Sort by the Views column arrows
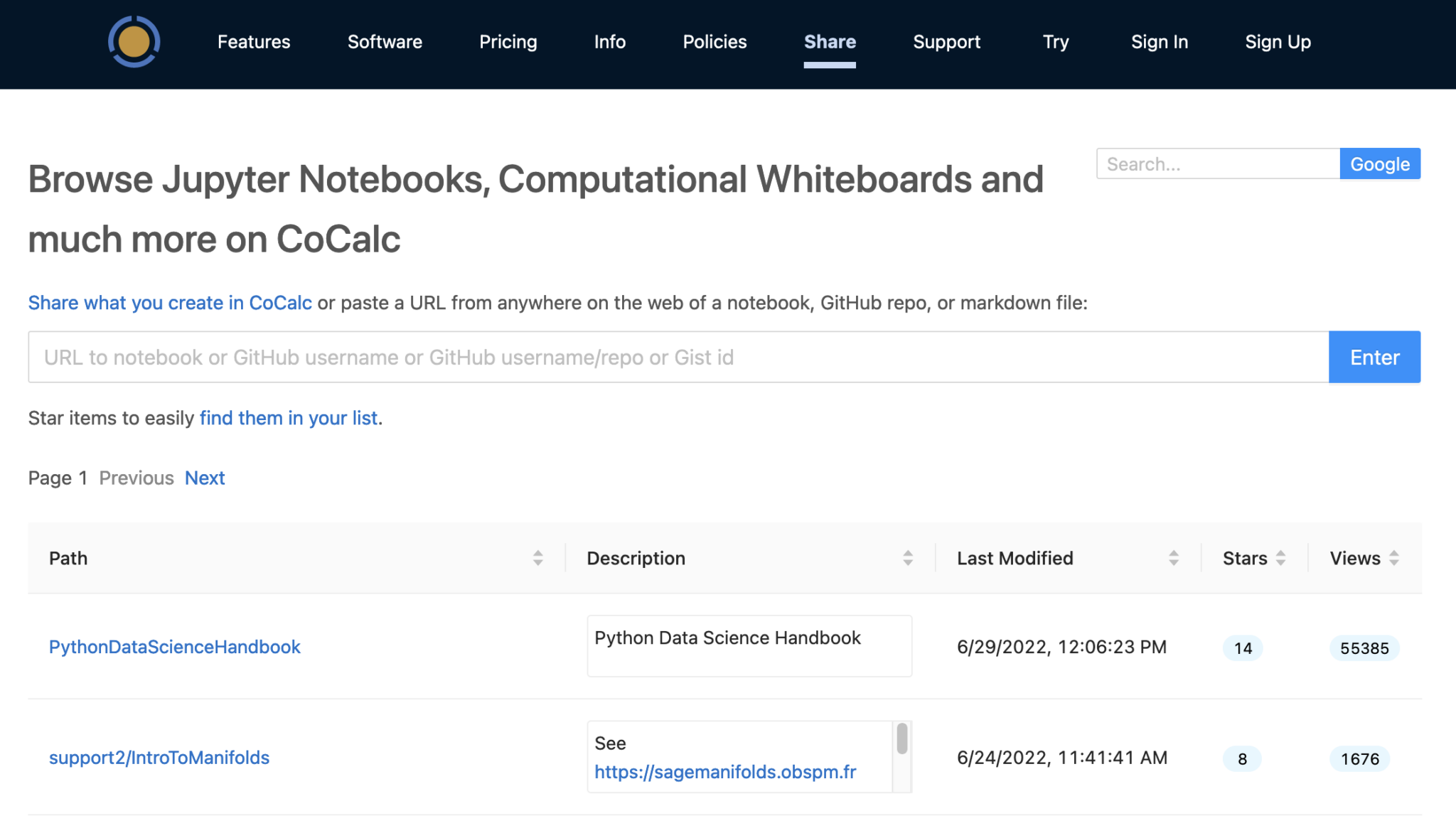1456x833 pixels. [x=1394, y=558]
